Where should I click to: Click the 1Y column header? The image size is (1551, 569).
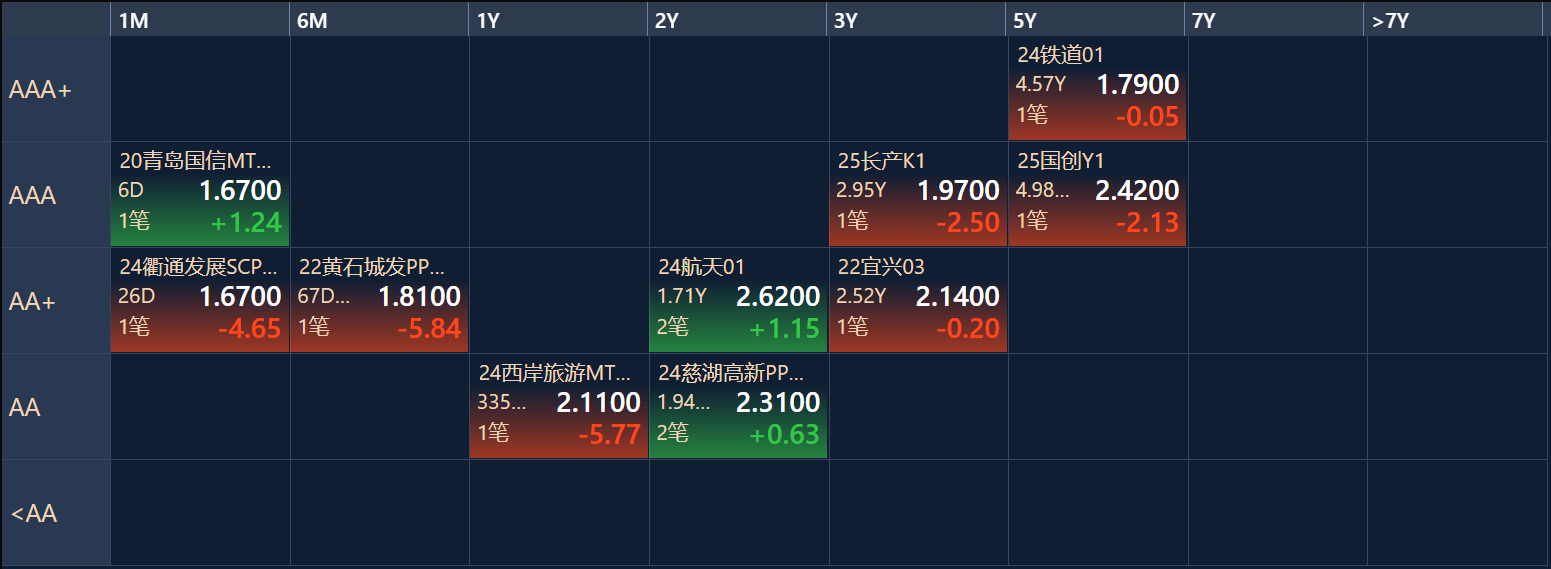[559, 20]
